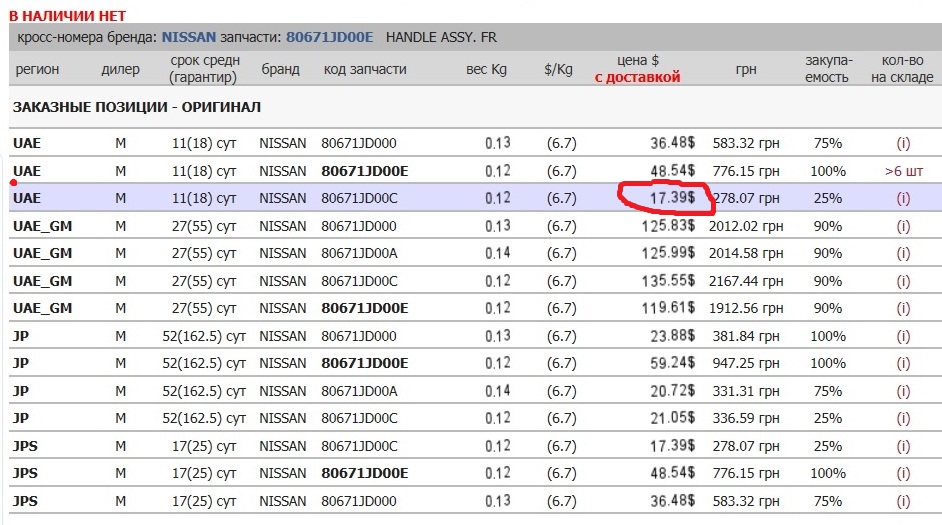Screen dimensions: 942x525
Task: Click the '>6 шт' stock quantity
Action: [x=903, y=171]
